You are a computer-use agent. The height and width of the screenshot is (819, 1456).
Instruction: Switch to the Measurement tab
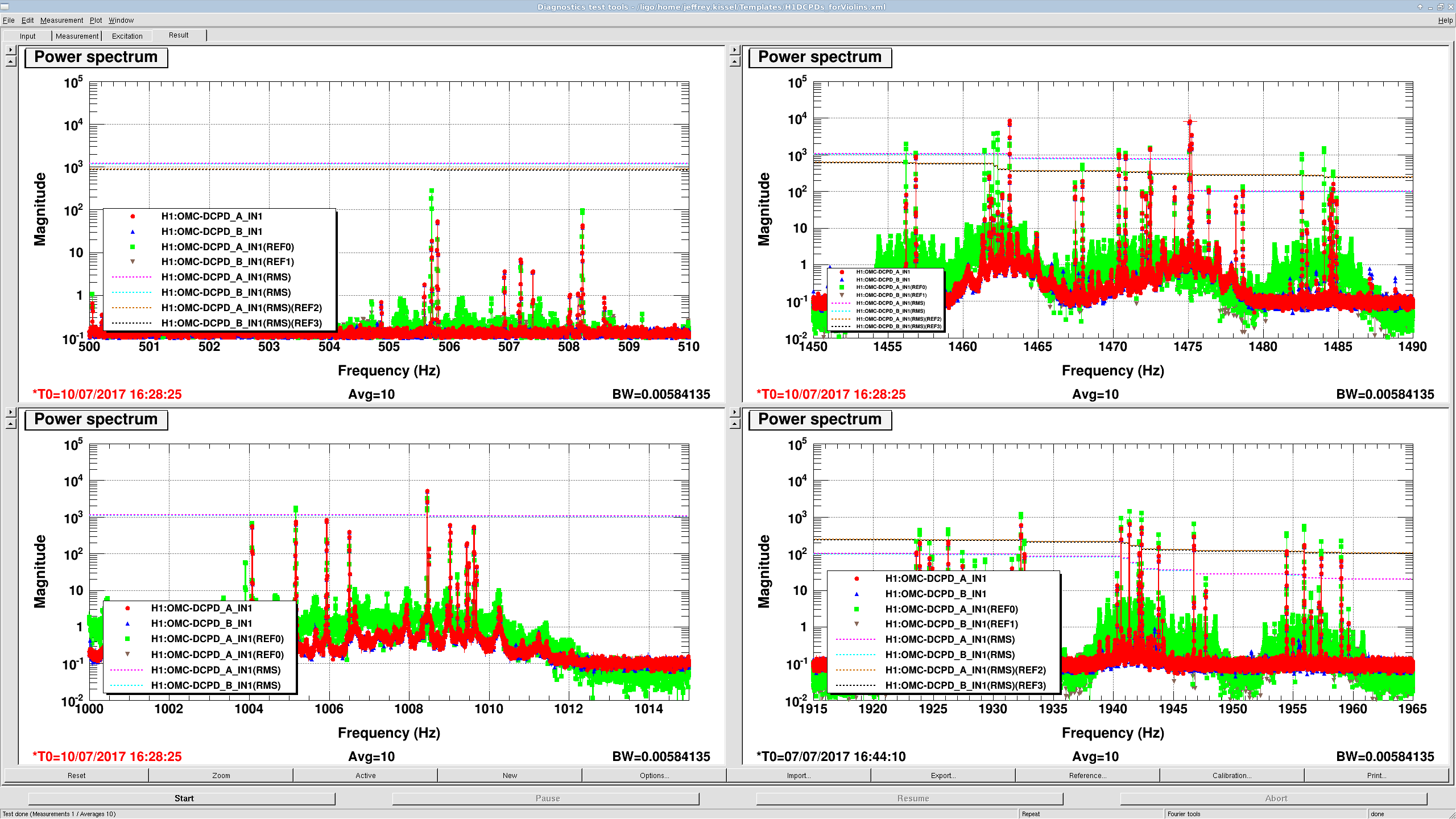click(77, 36)
